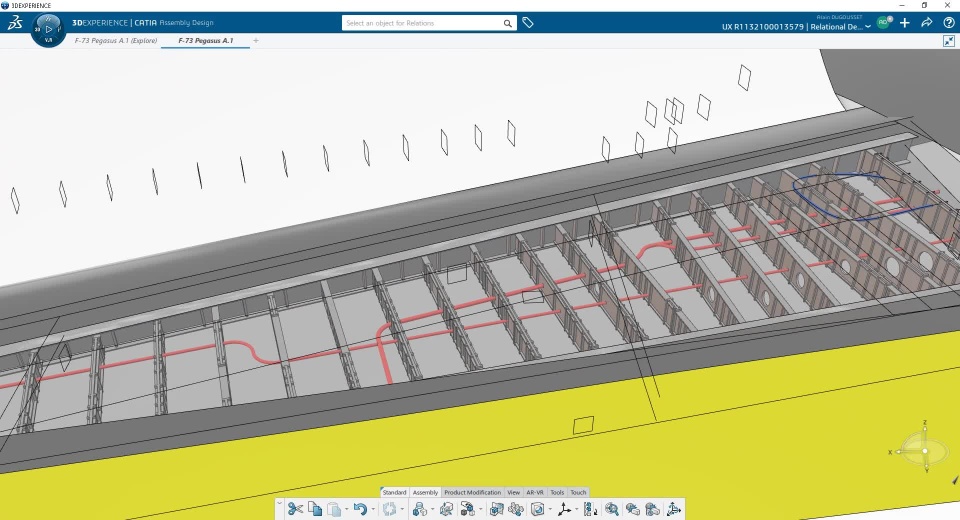The width and height of the screenshot is (960, 520).
Task: Click the gray cylinder-and-box toolbar icon
Action: tap(653, 509)
